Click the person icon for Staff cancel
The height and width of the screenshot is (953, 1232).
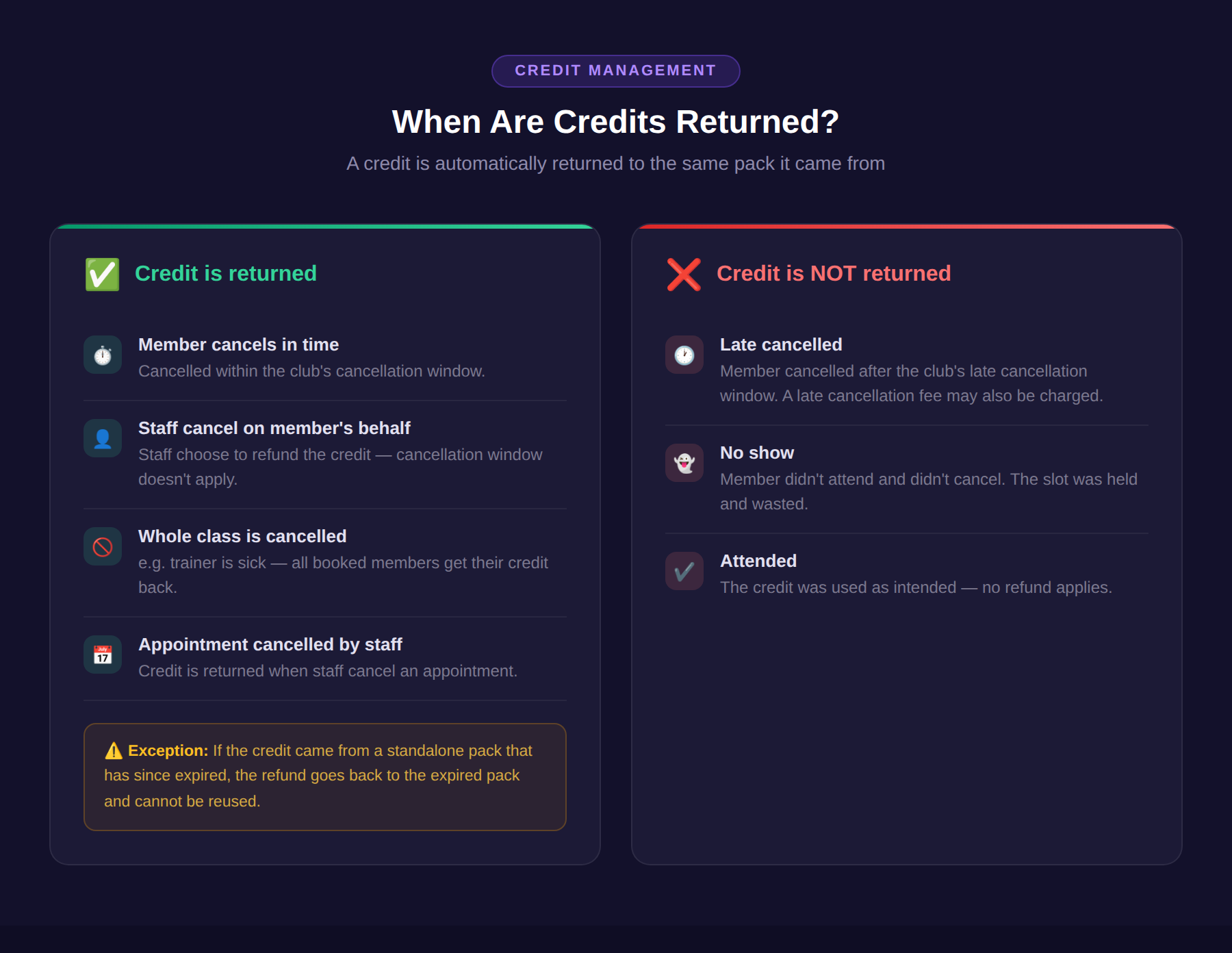[103, 438]
